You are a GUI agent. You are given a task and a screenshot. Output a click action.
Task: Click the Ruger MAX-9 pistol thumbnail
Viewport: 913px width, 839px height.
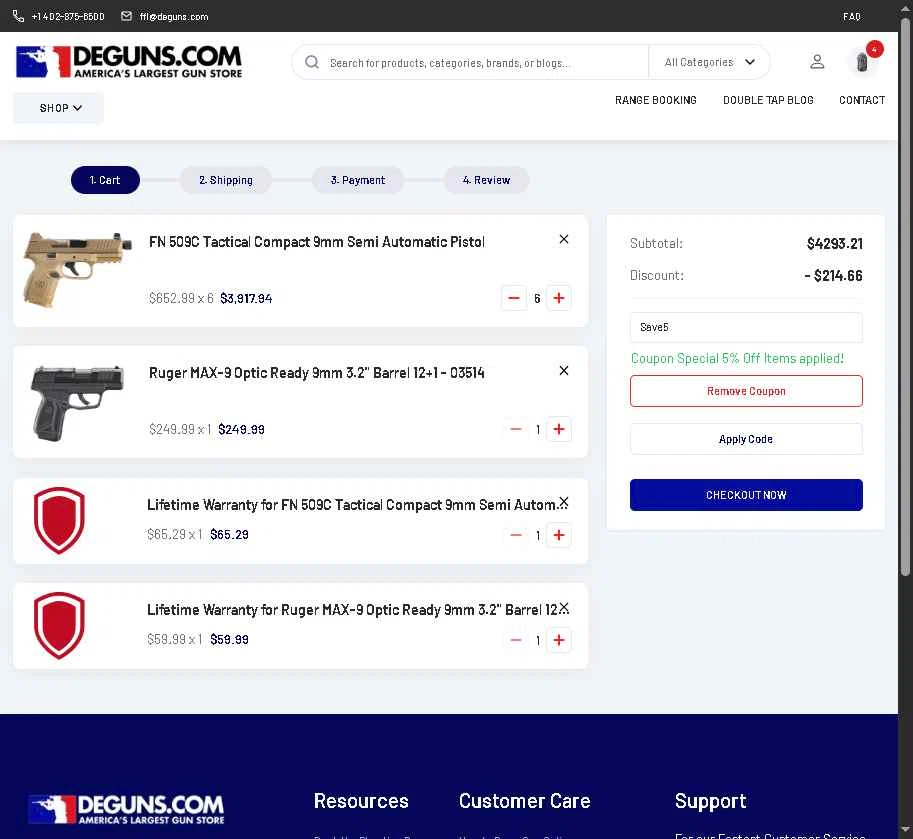click(x=76, y=403)
